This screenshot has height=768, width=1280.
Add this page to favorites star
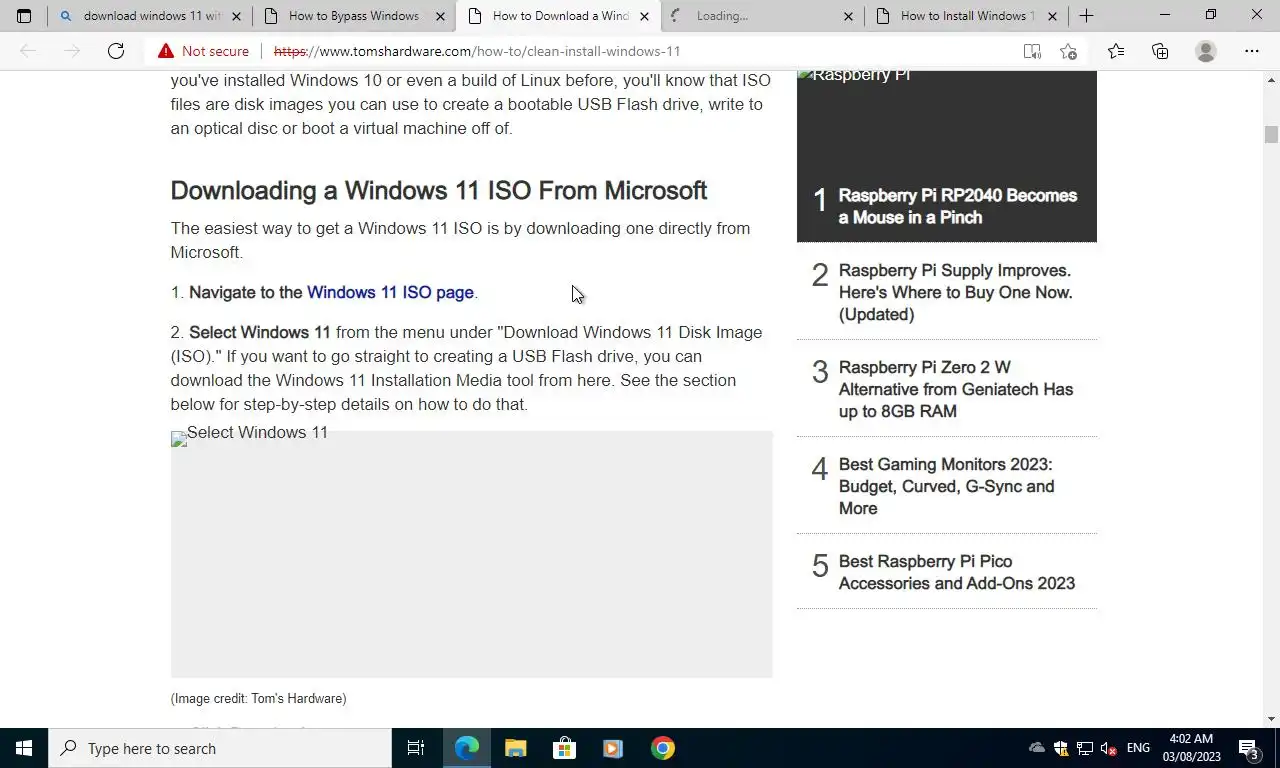click(x=1068, y=51)
